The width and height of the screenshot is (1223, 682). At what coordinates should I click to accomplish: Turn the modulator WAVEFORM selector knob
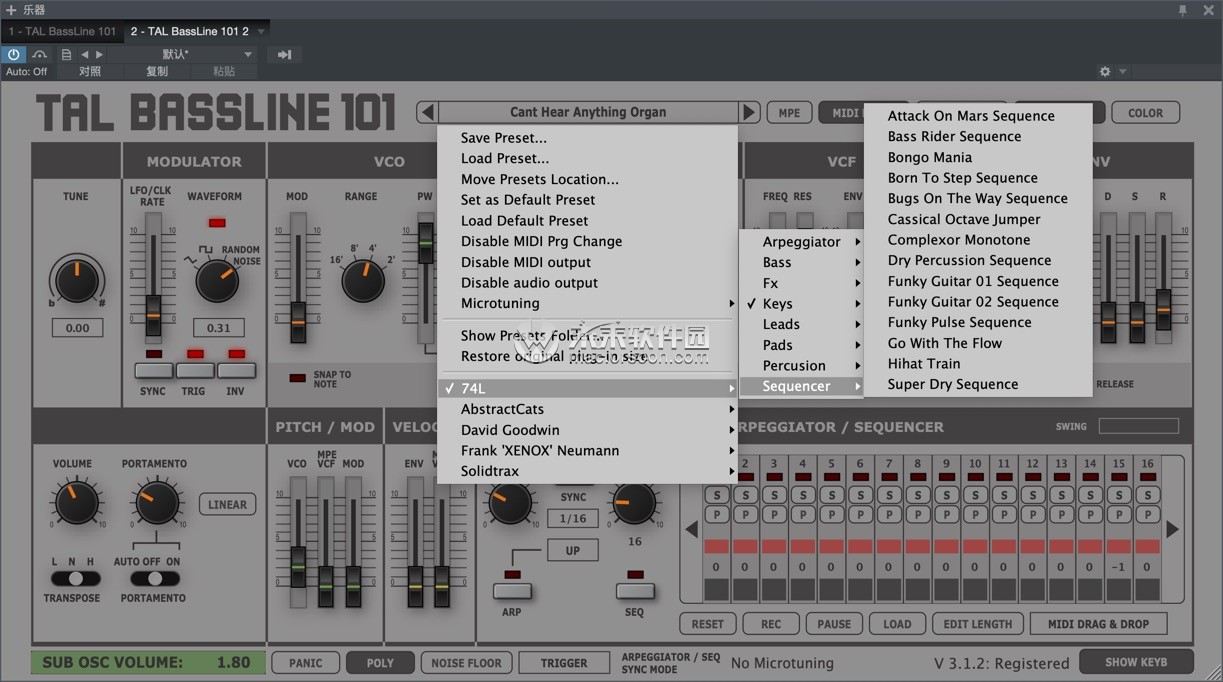[217, 282]
